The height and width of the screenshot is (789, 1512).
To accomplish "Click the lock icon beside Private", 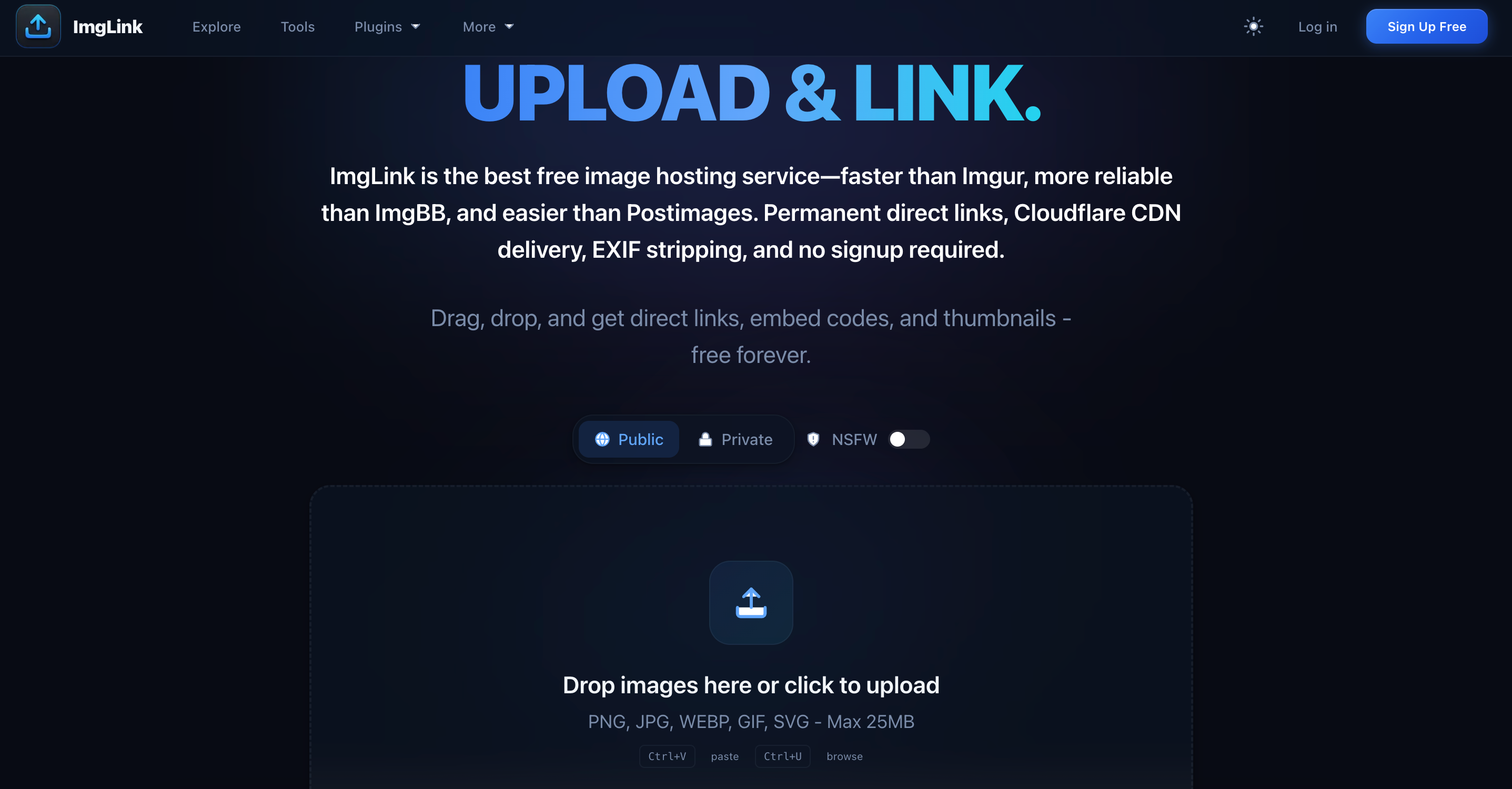I will pyautogui.click(x=705, y=439).
